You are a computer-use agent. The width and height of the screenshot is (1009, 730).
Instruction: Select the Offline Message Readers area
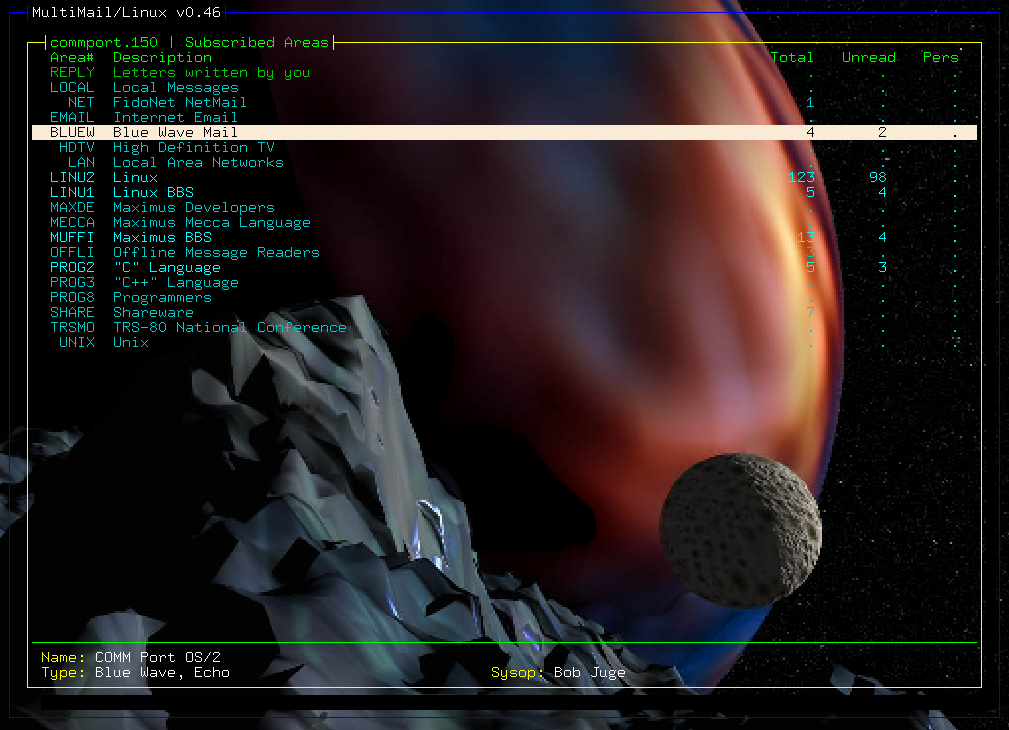pos(215,252)
